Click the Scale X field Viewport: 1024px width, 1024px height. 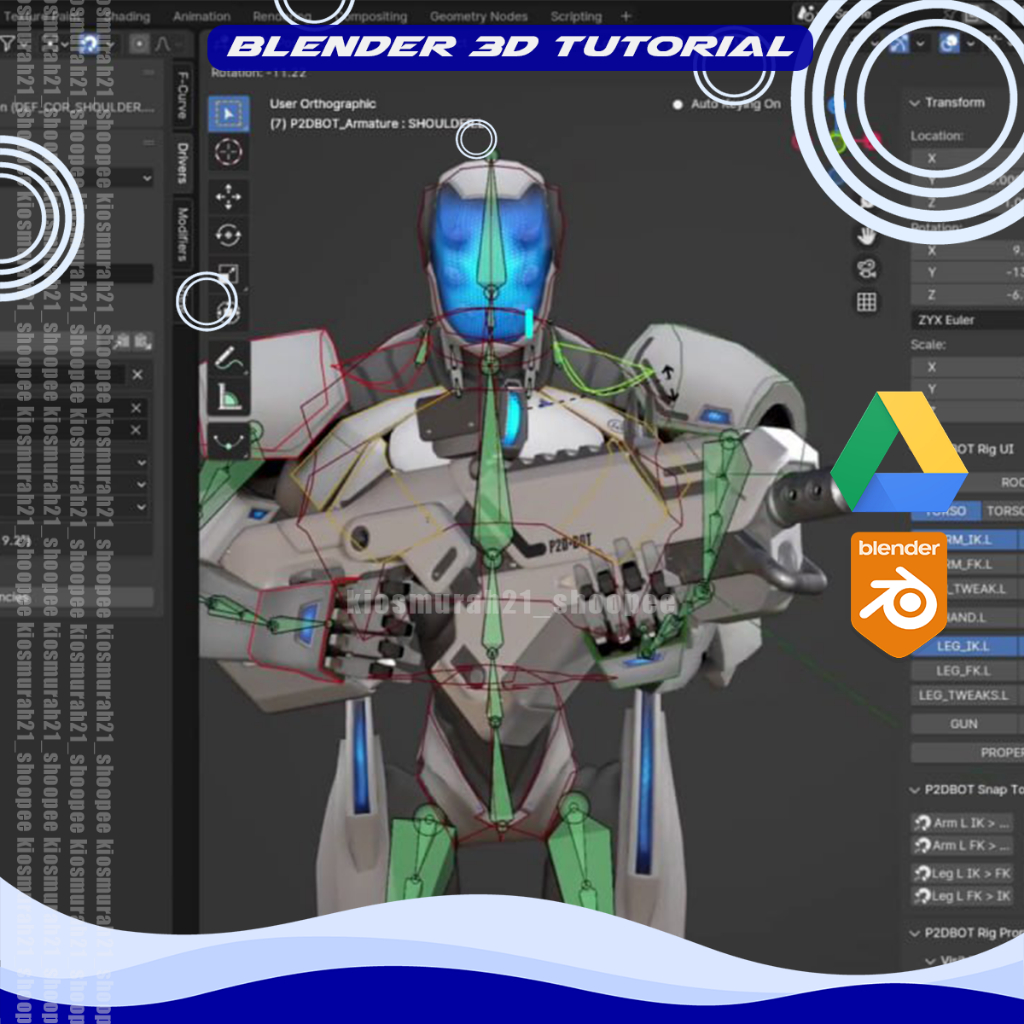coord(968,367)
